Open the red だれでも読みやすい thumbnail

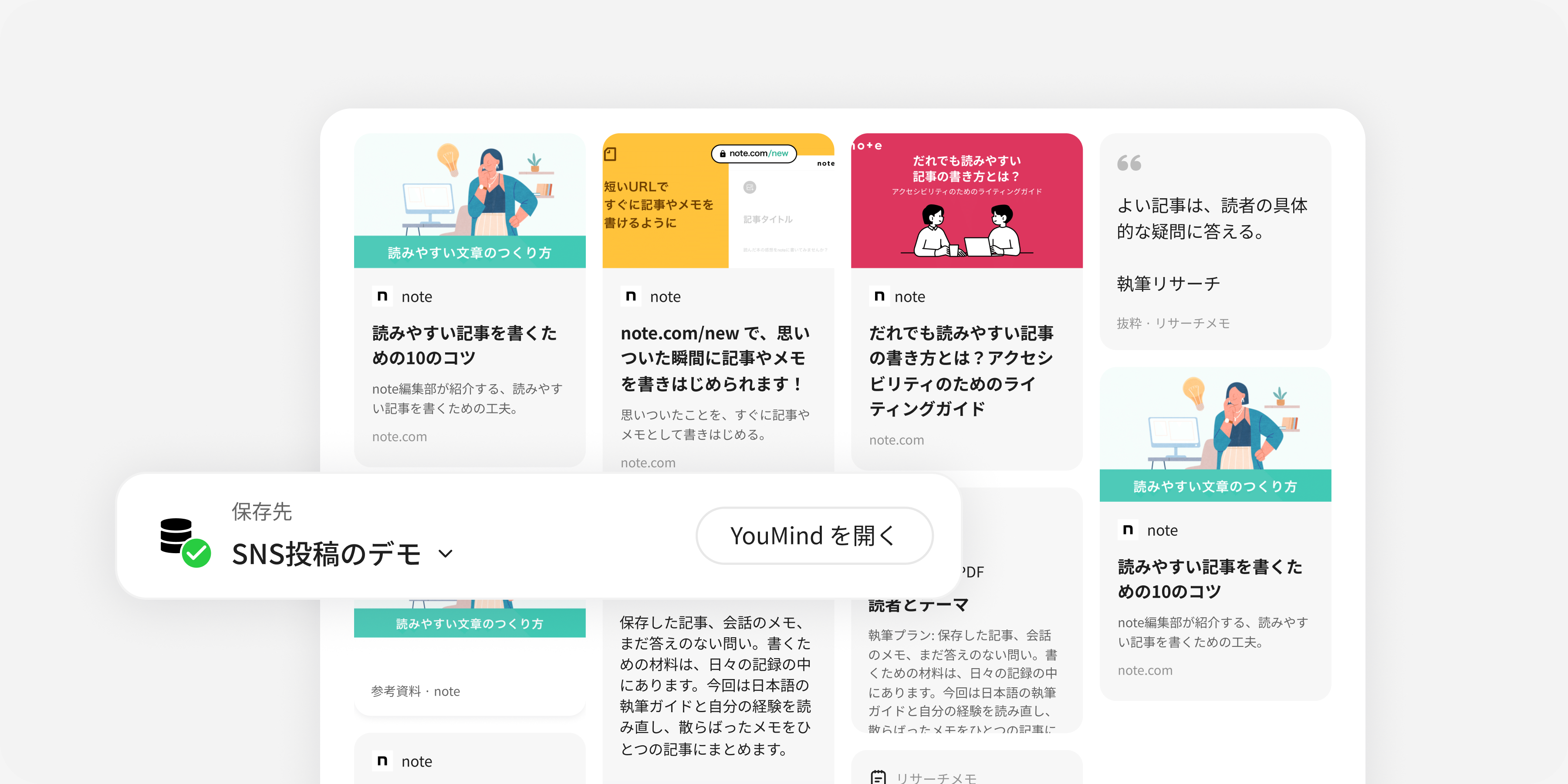(966, 200)
